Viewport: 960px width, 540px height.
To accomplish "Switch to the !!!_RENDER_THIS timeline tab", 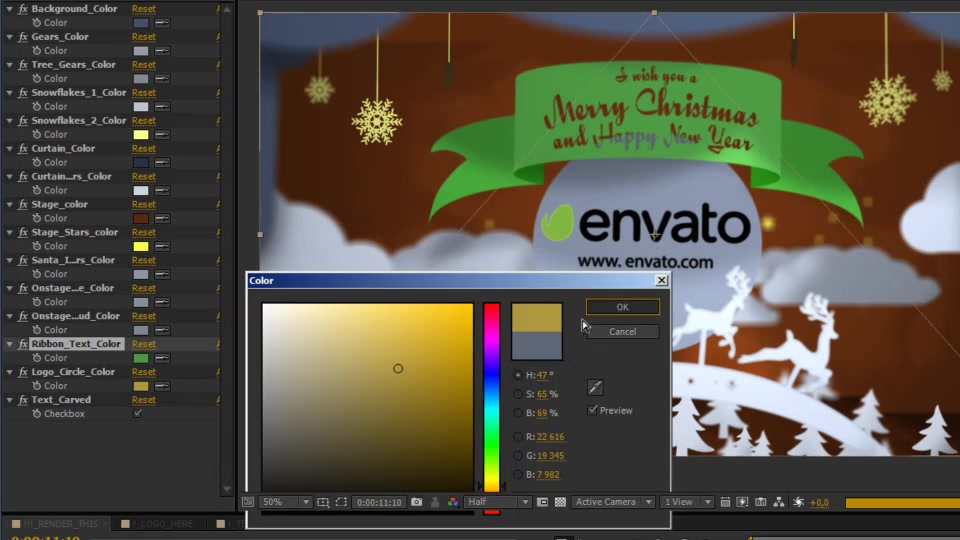I will [x=56, y=523].
